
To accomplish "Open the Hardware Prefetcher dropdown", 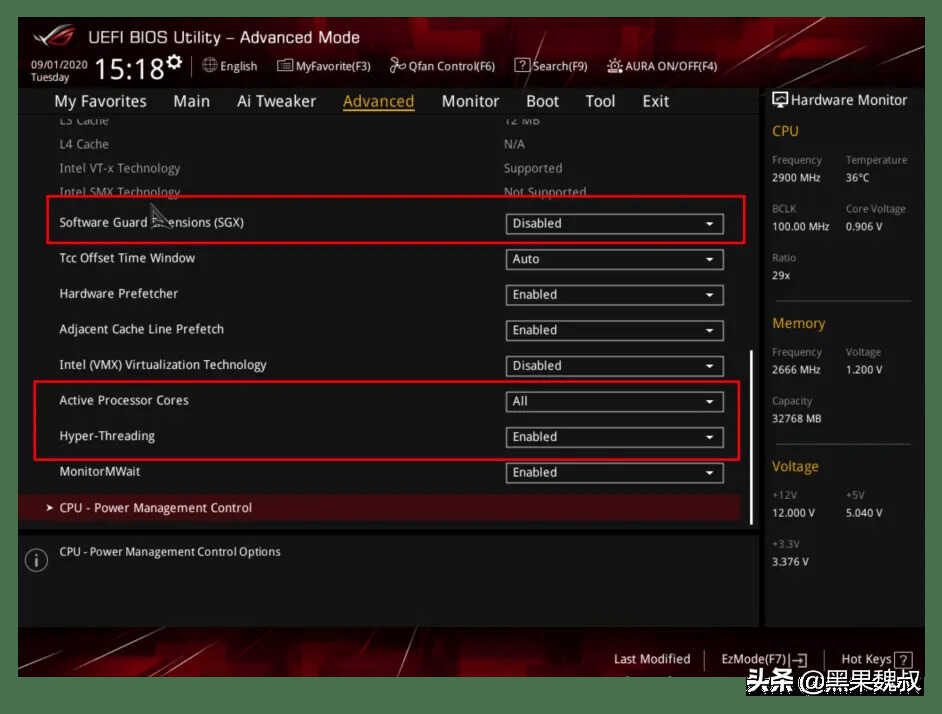I will [x=614, y=294].
